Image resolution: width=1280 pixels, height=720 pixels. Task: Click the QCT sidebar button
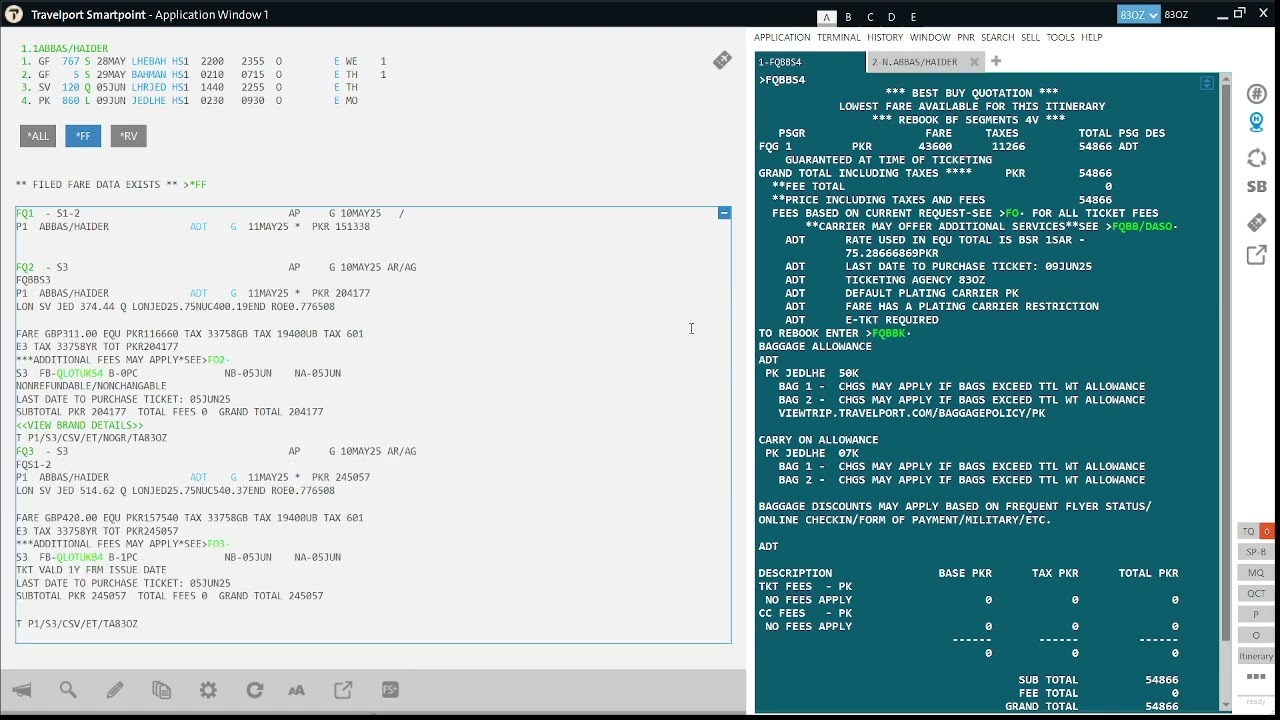pyautogui.click(x=1256, y=594)
